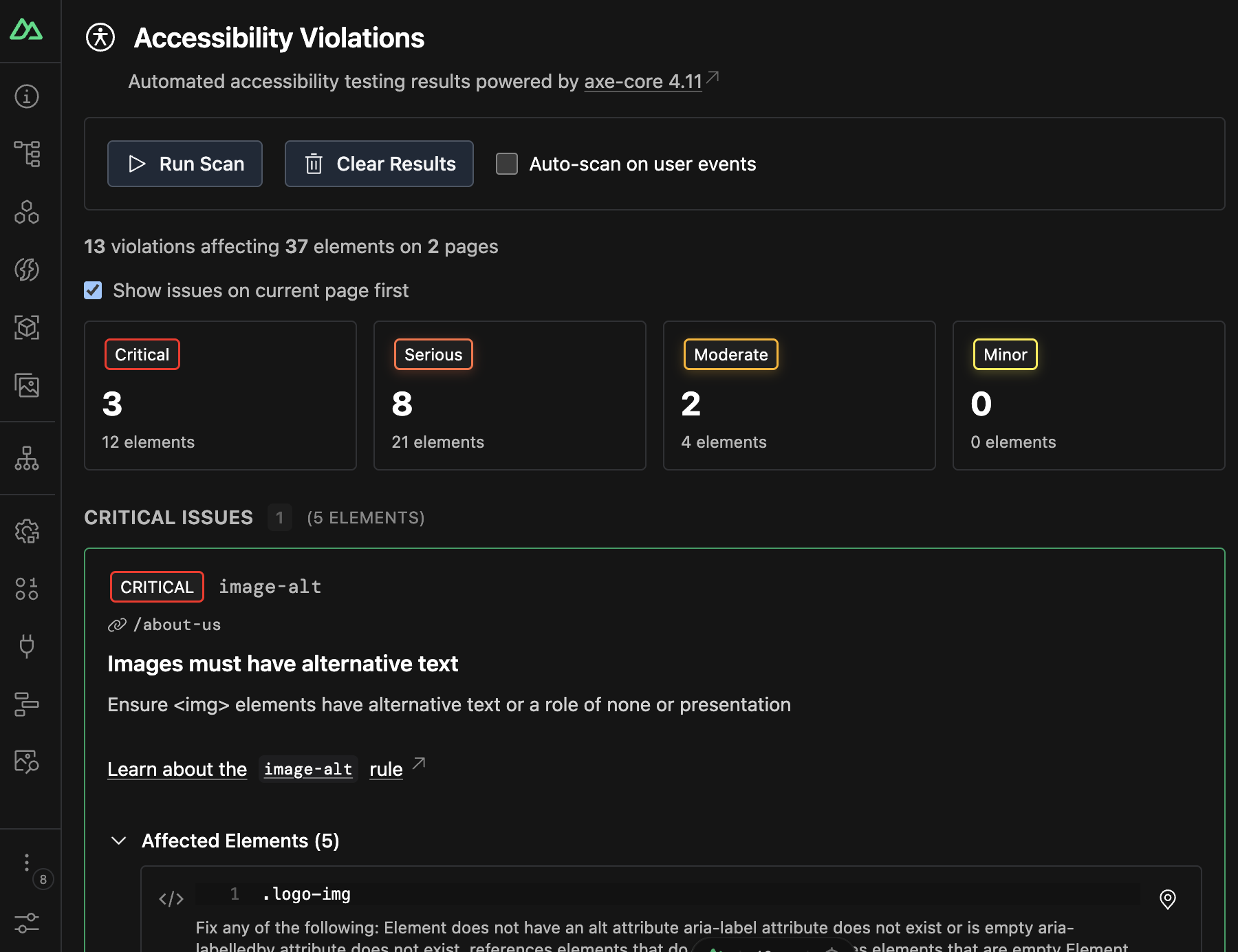Open the info panel icon in sidebar
This screenshot has width=1238, height=952.
coord(26,96)
